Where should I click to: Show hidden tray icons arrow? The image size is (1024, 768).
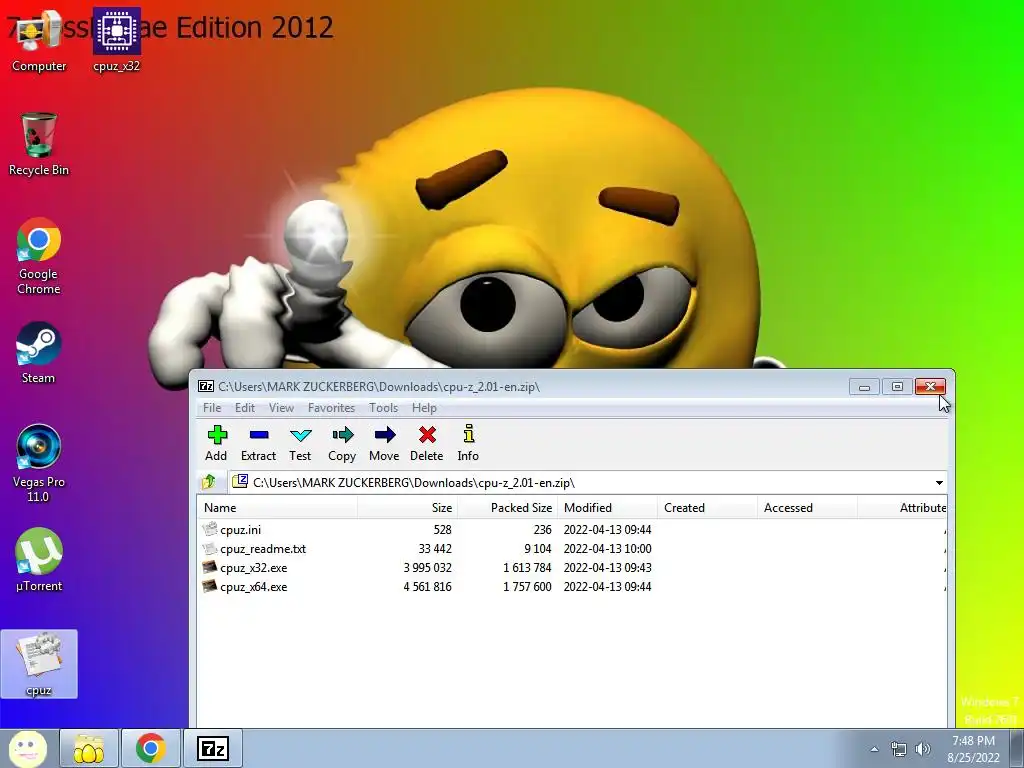[x=874, y=749]
